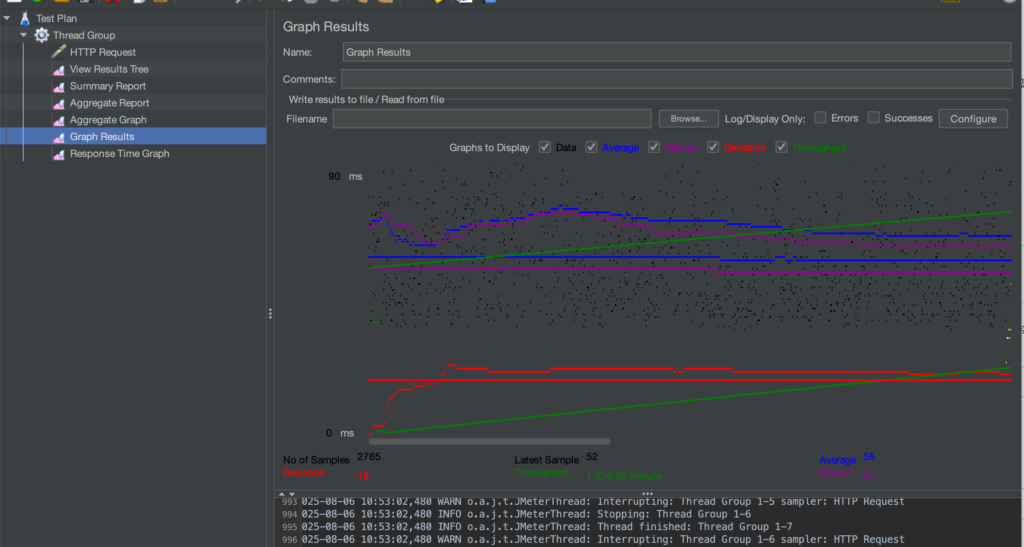This screenshot has width=1024, height=547.
Task: Click the View Results Tree listener icon
Action: (x=59, y=69)
